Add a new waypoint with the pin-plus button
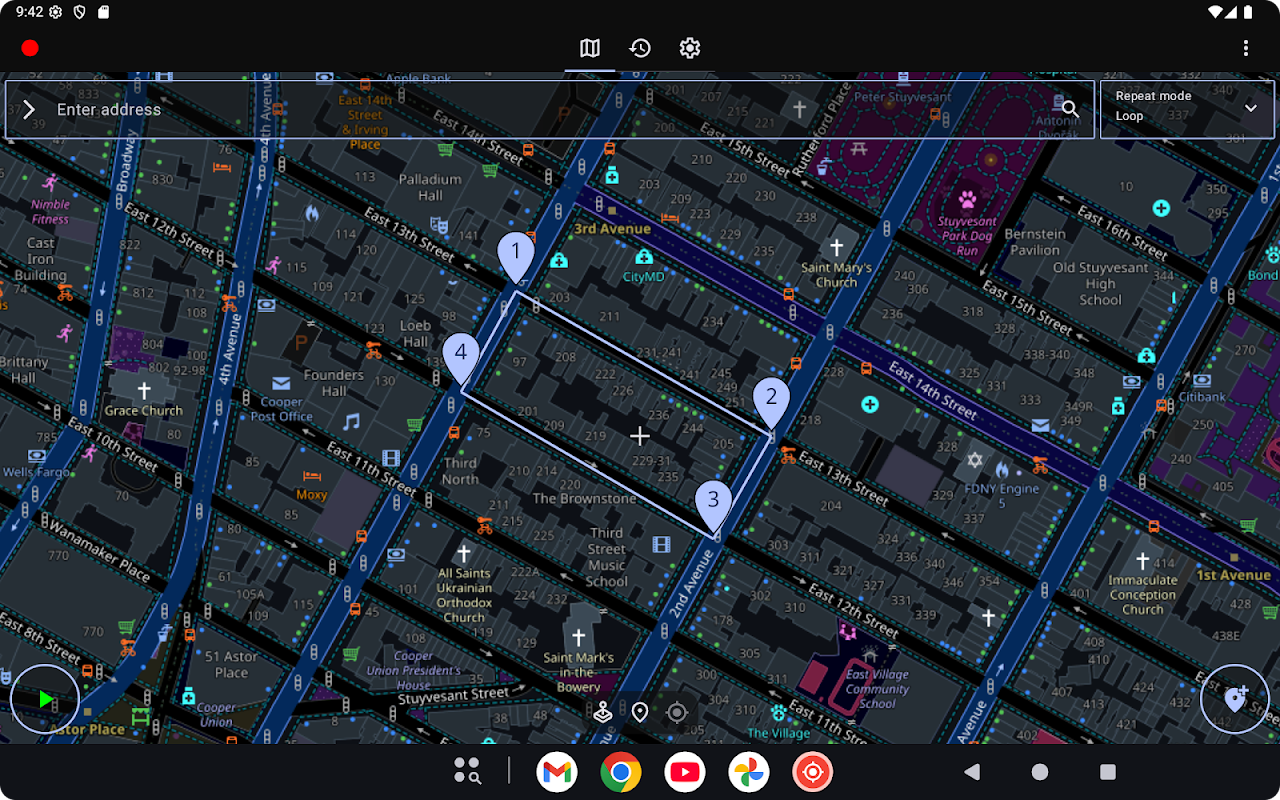The height and width of the screenshot is (800, 1280). coord(1235,699)
